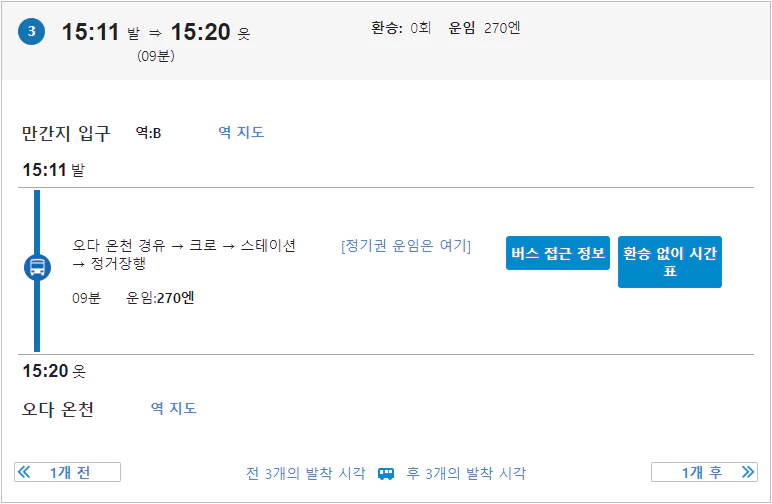Screen dimensions: 772x504
Task: Go to next route with 1개 후
Action: 704,473
